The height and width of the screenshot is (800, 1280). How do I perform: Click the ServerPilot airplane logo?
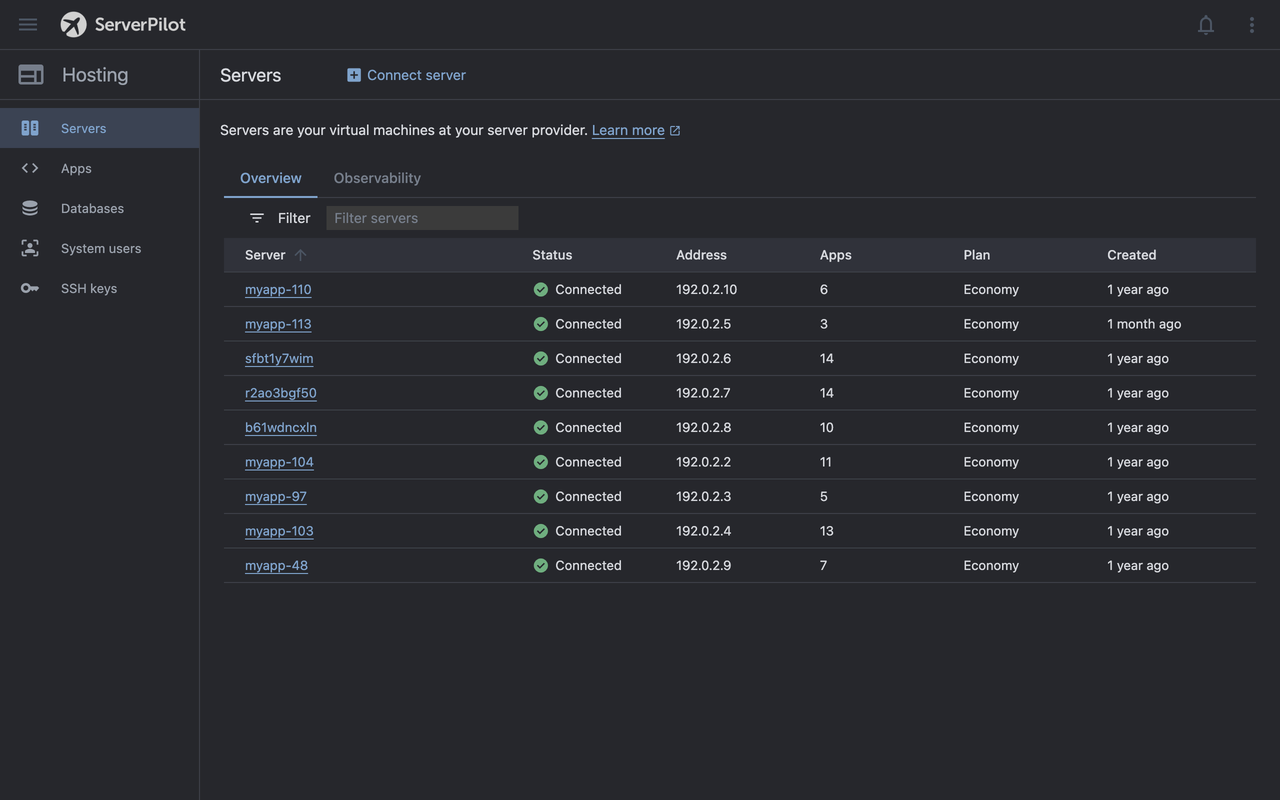[73, 24]
